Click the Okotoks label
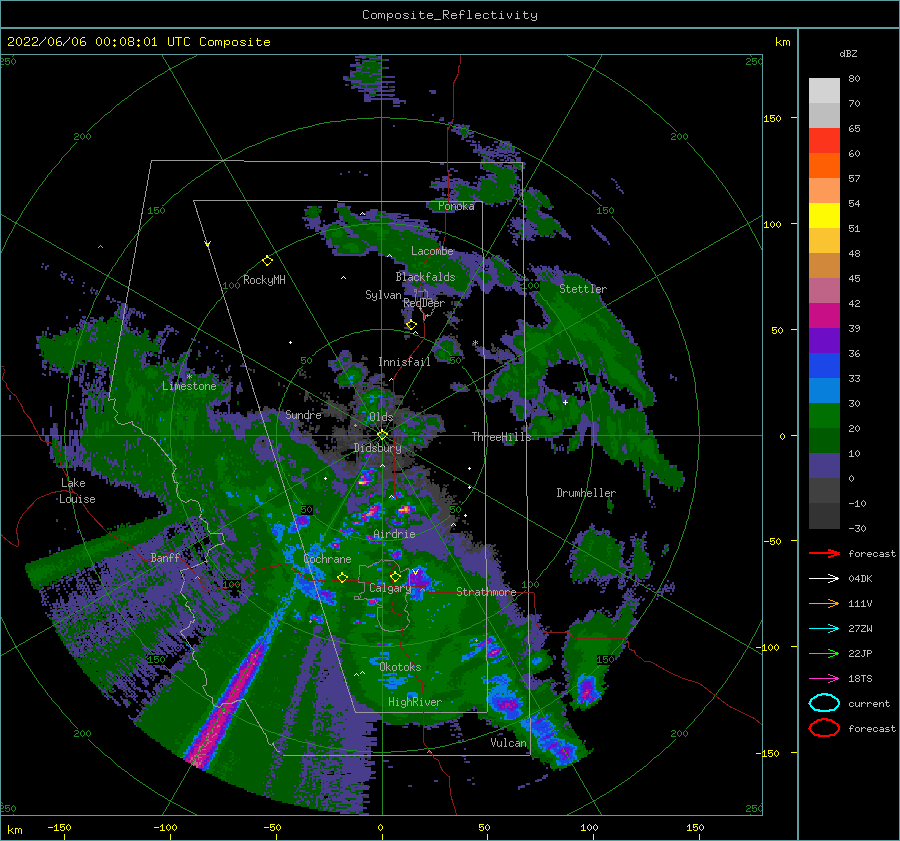 400,667
